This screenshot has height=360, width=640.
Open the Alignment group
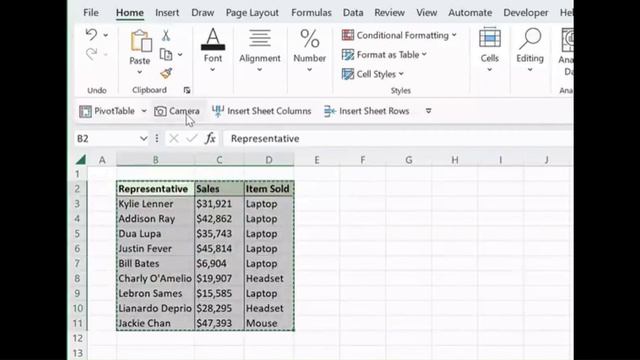pyautogui.click(x=260, y=50)
